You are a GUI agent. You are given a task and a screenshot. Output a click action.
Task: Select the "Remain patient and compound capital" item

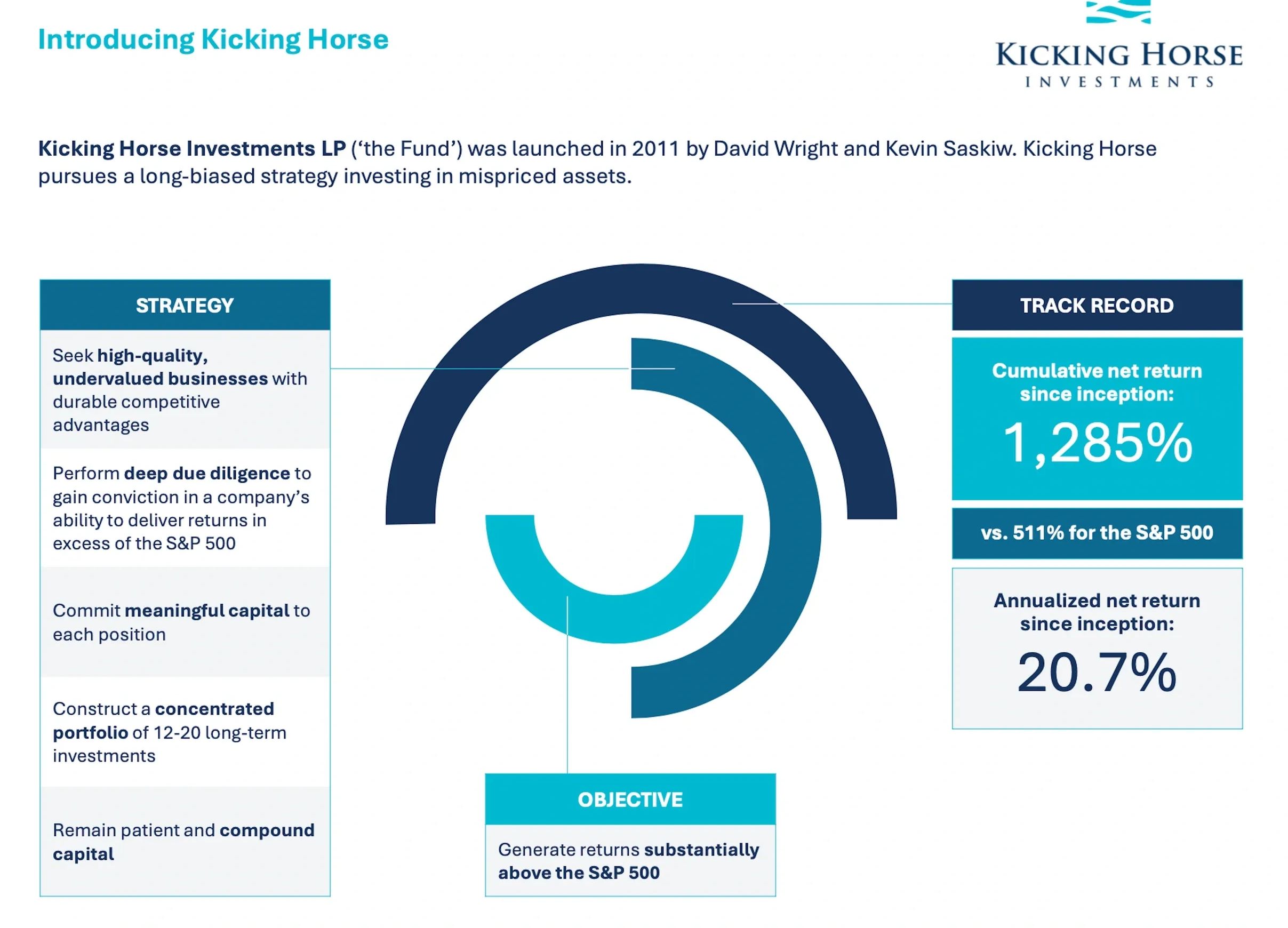click(183, 842)
